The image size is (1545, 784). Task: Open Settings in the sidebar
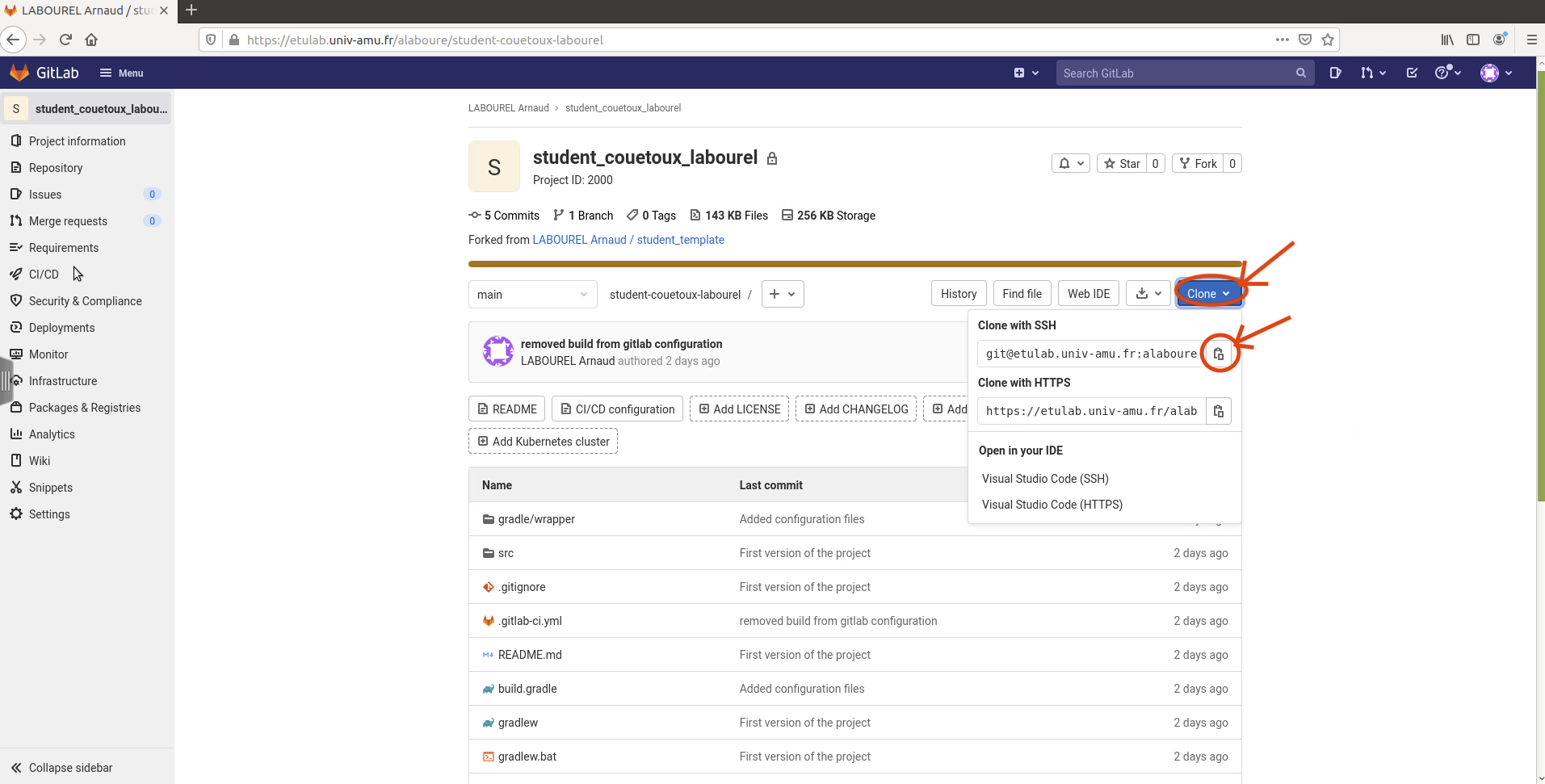click(x=49, y=514)
